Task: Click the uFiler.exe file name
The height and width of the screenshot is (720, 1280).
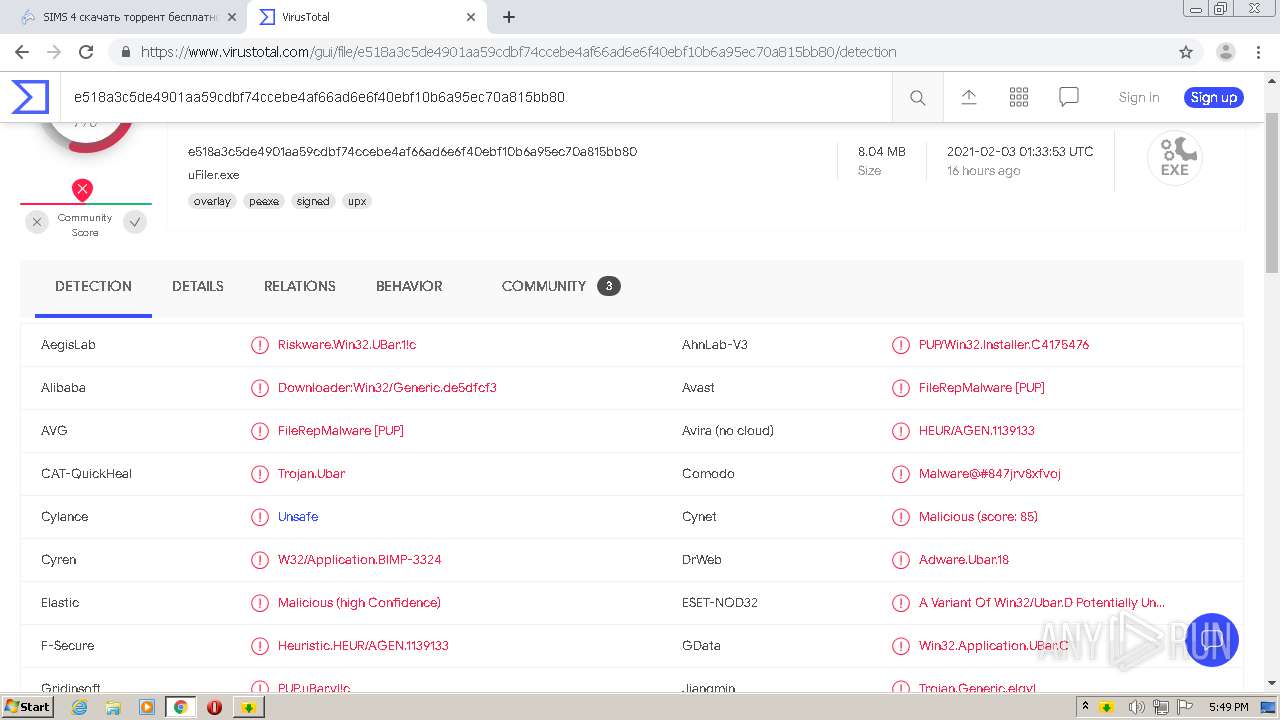Action: coord(213,175)
